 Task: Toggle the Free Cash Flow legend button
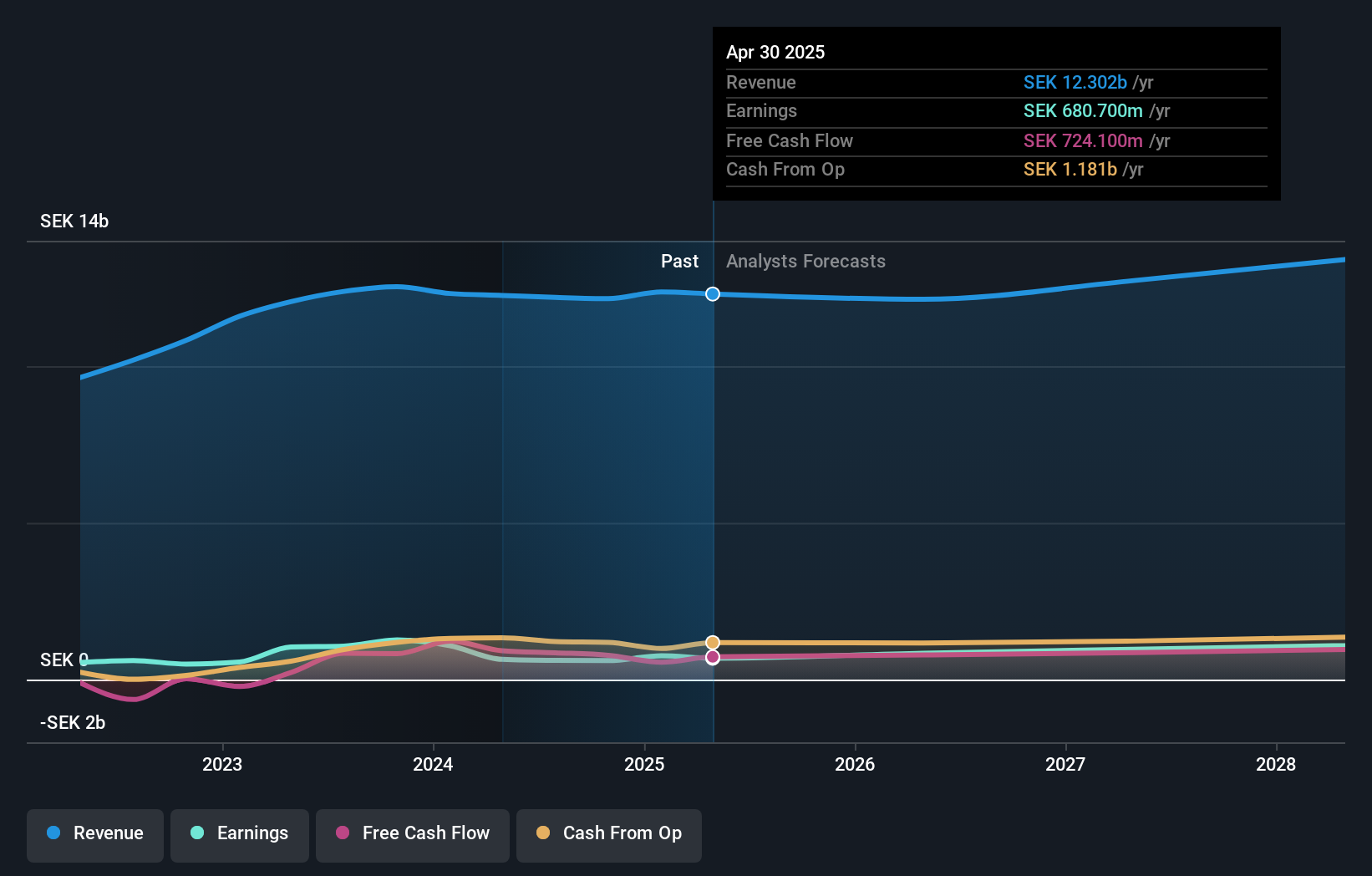(x=413, y=835)
